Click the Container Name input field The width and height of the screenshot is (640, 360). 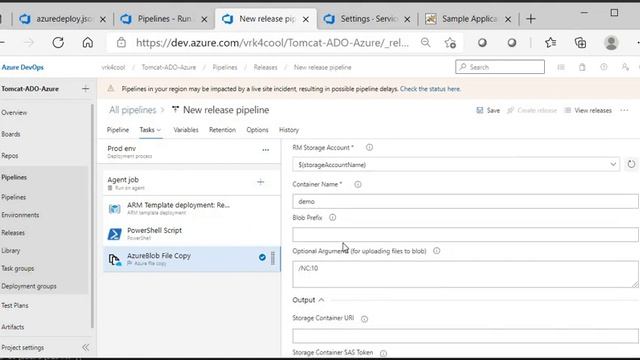(465, 201)
